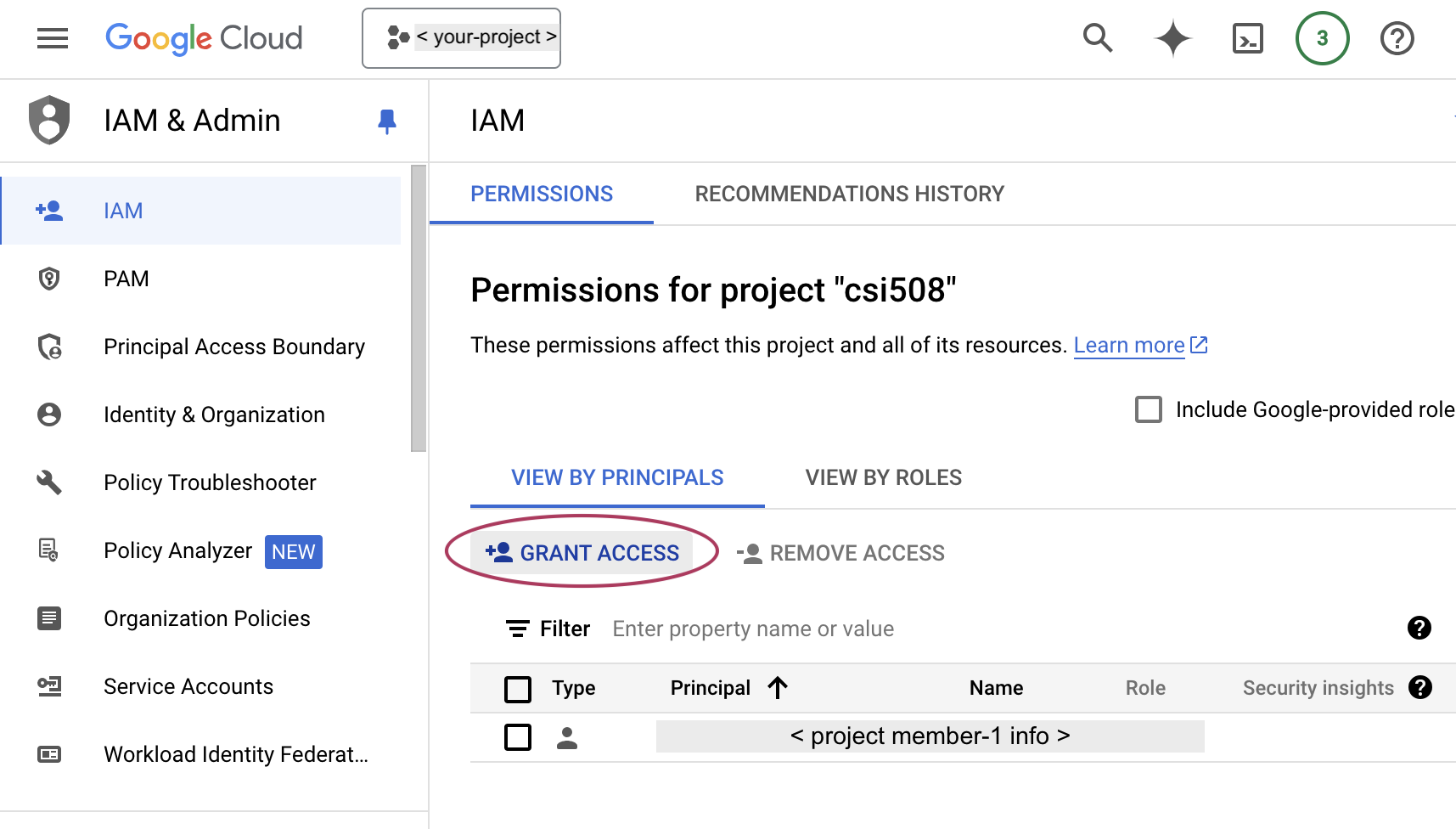Open the Security insights help icon
Viewport: 1456px width, 829px height.
(1419, 687)
